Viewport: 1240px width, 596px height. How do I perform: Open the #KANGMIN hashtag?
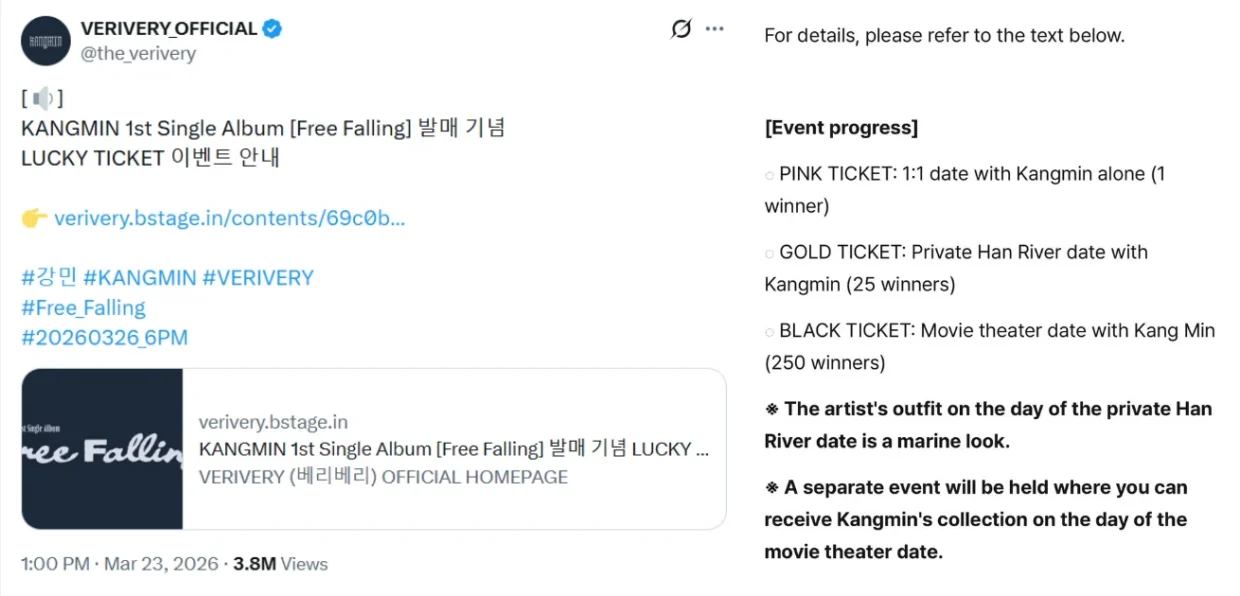[140, 277]
